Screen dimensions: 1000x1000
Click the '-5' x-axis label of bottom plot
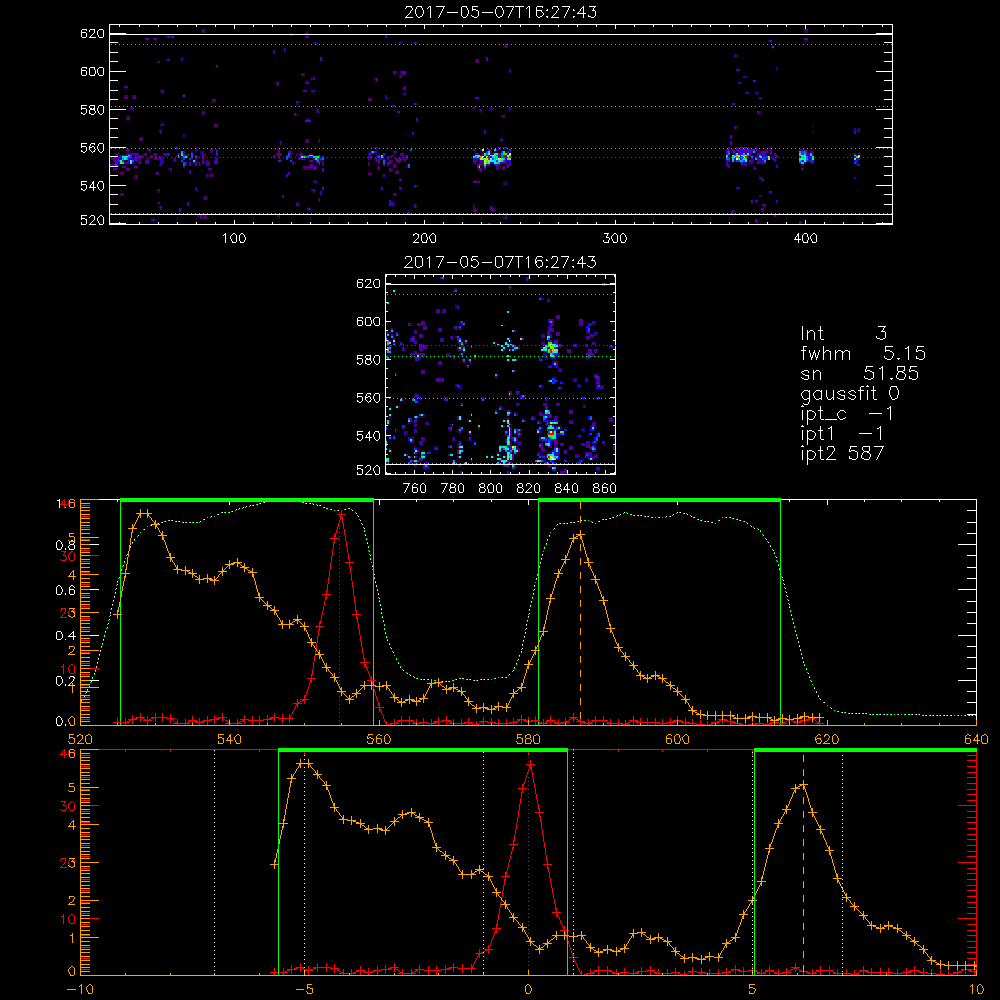point(305,989)
